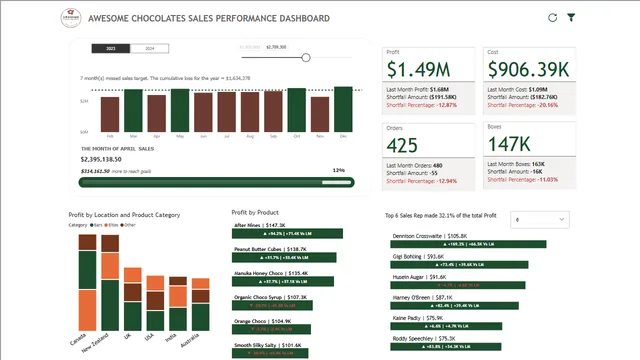Click Profit card's Shortfall Percentage -12.87% text
Screen dimensions: 640x360
(x=422, y=105)
